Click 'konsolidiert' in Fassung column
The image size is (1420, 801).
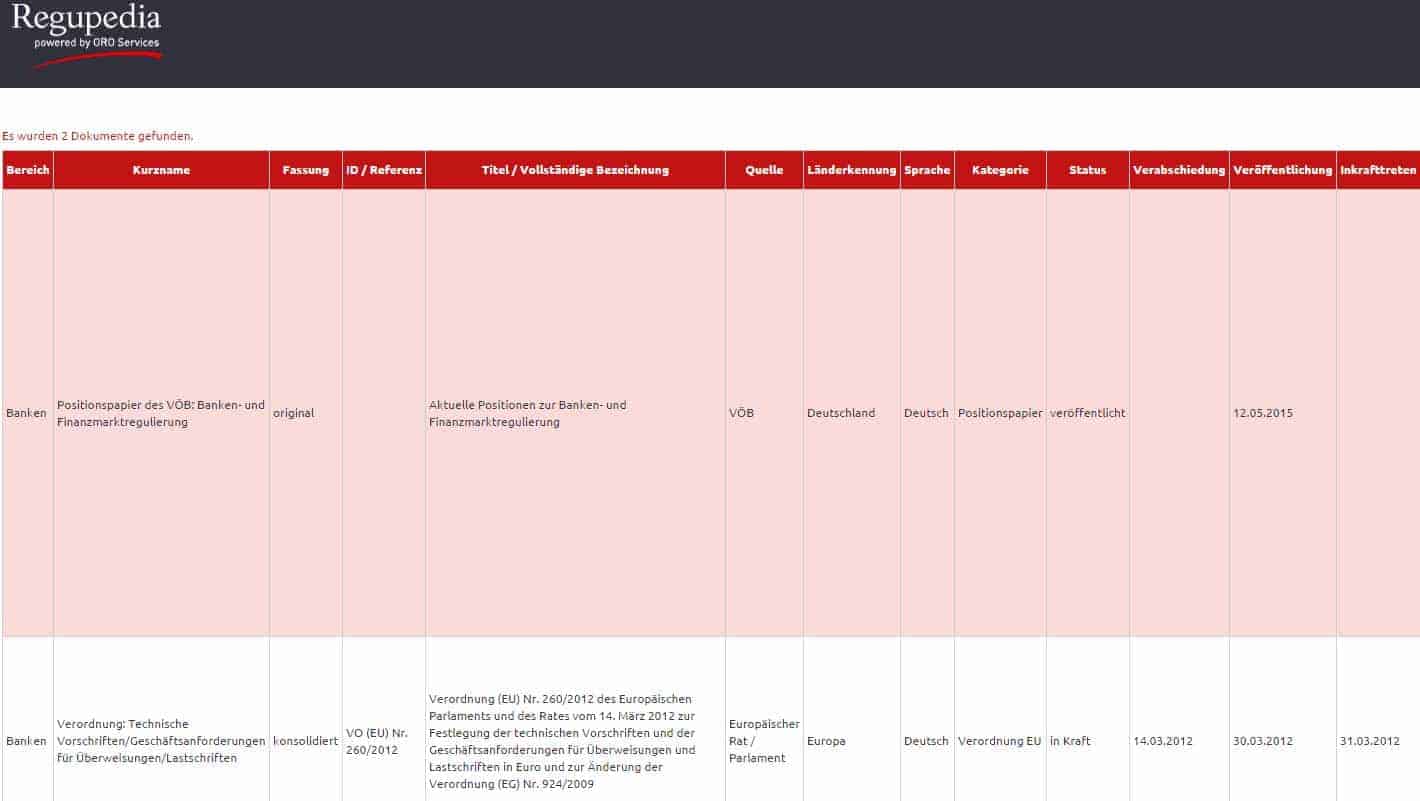coord(305,741)
